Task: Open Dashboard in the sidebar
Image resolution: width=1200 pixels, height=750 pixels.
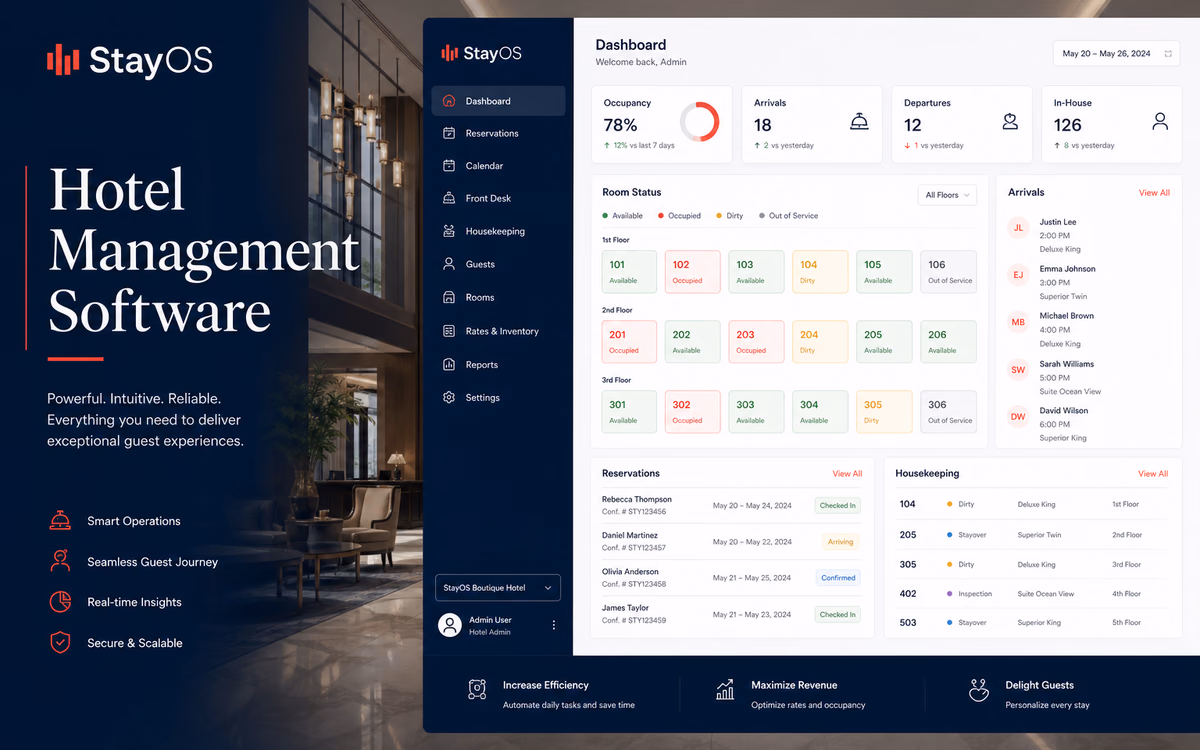Action: click(498, 101)
